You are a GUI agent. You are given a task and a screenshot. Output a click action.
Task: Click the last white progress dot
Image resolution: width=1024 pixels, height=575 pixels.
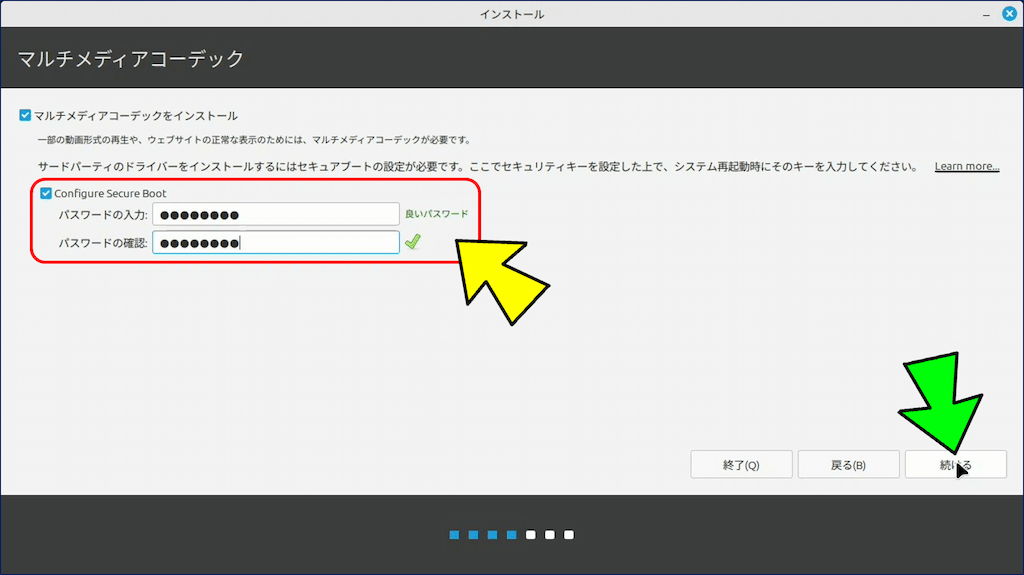tap(569, 535)
